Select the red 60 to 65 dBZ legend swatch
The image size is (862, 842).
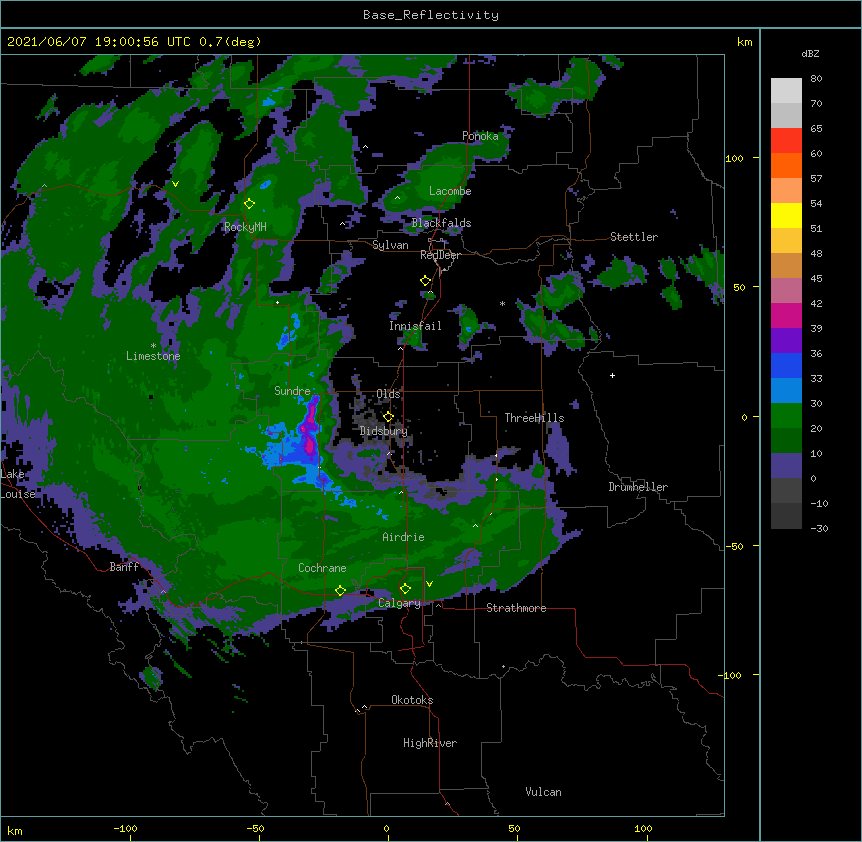click(x=786, y=141)
